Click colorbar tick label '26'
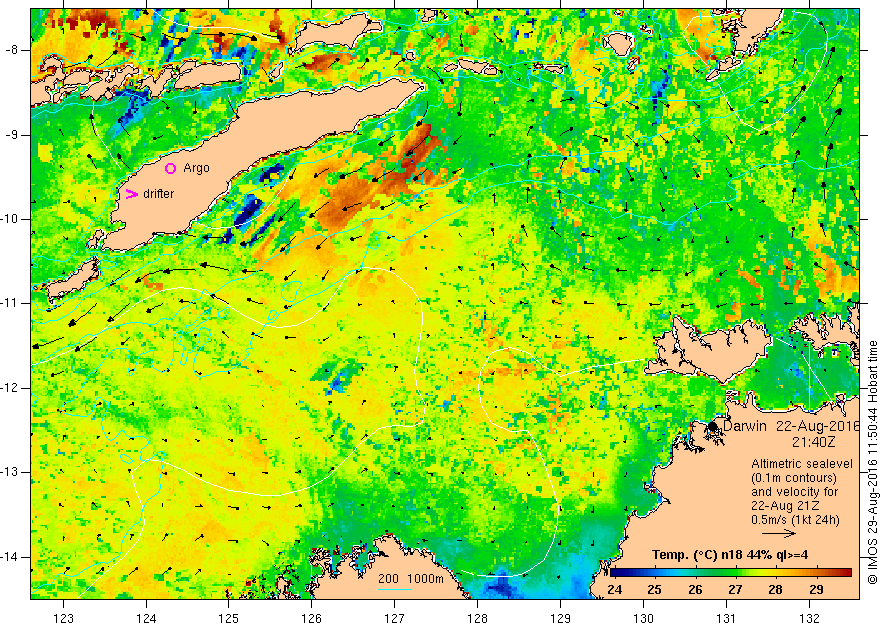 [x=695, y=590]
